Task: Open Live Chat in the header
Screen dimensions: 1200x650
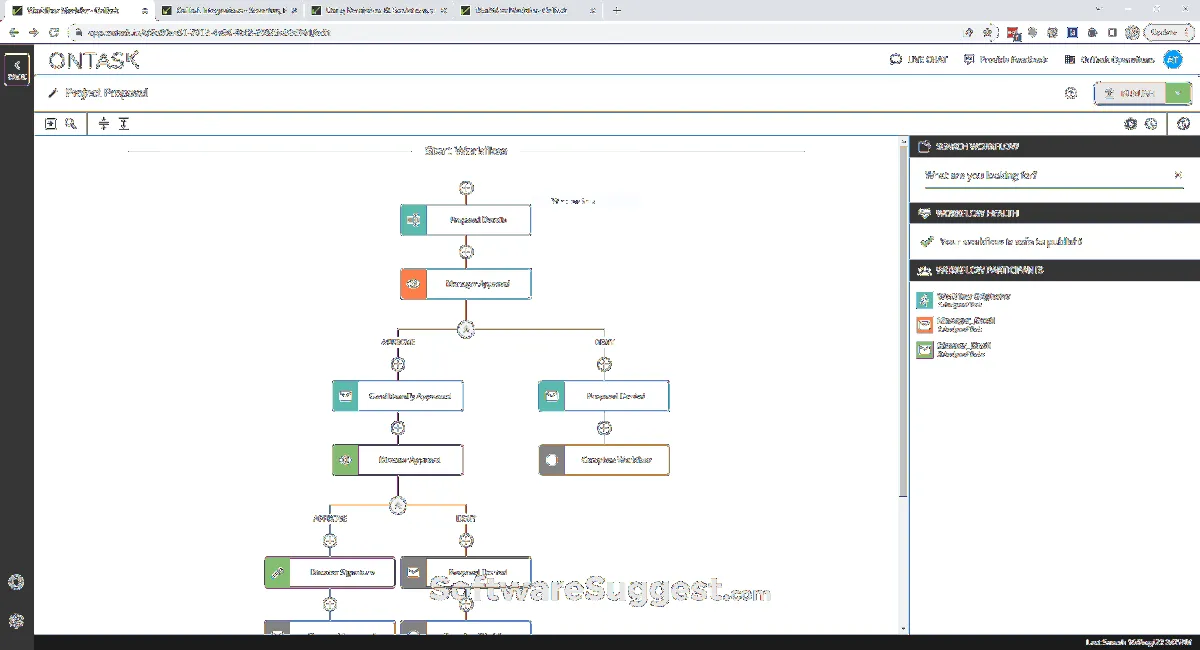Action: tap(919, 60)
